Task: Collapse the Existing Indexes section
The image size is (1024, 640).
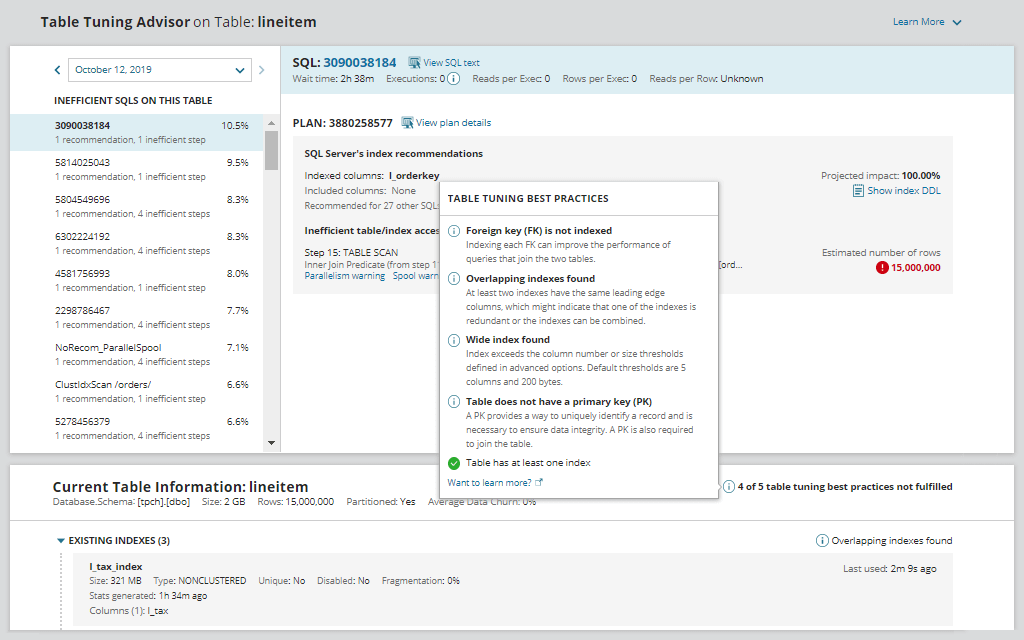Action: pyautogui.click(x=61, y=541)
